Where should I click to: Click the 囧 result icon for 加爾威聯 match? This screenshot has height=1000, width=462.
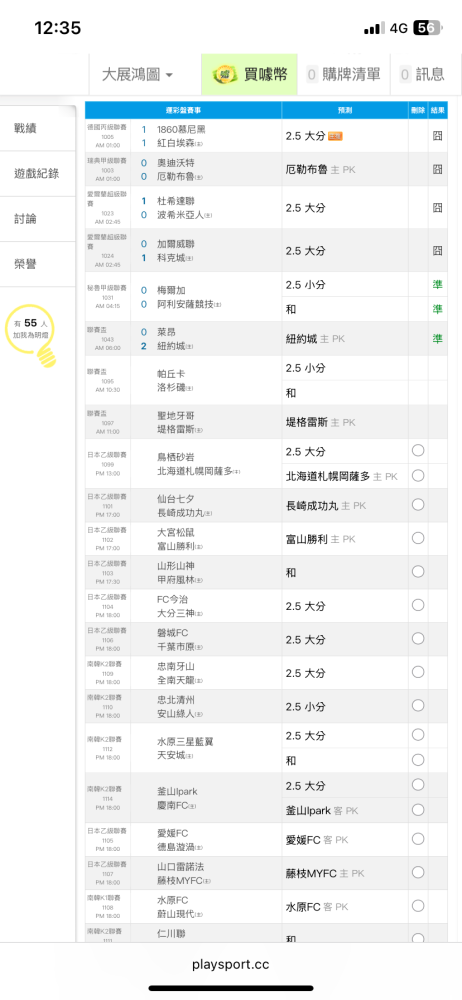coord(438,251)
